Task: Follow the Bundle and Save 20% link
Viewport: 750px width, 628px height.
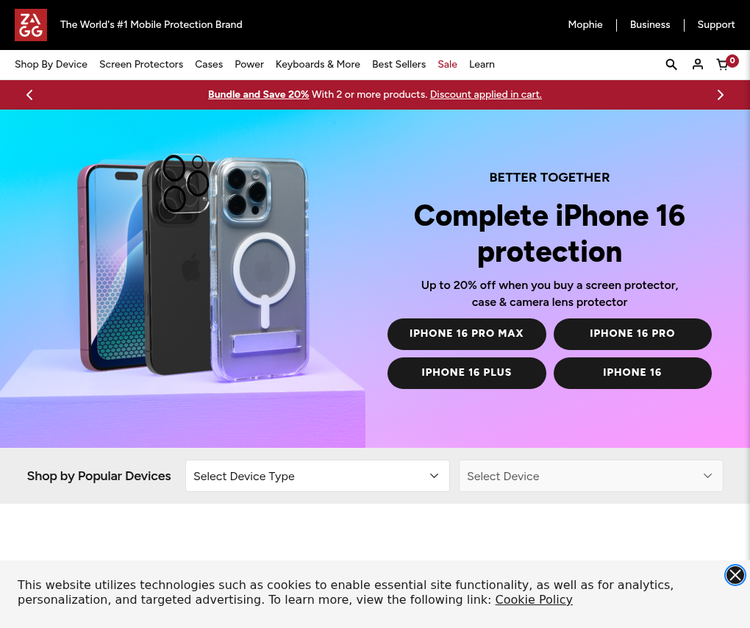Action: 258,95
